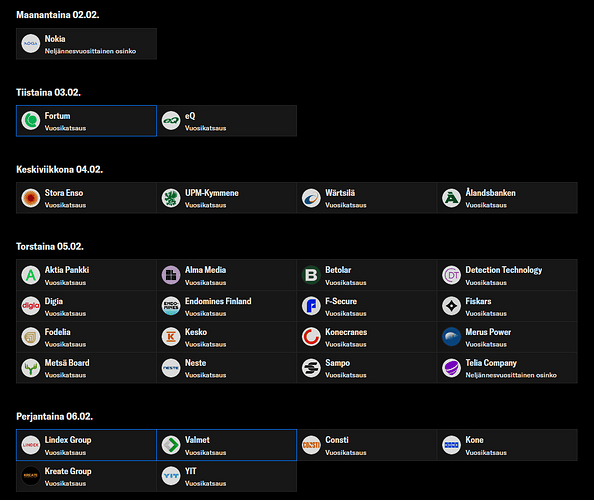The height and width of the screenshot is (500, 594).
Task: Click the eQ logo icon
Action: tap(171, 120)
